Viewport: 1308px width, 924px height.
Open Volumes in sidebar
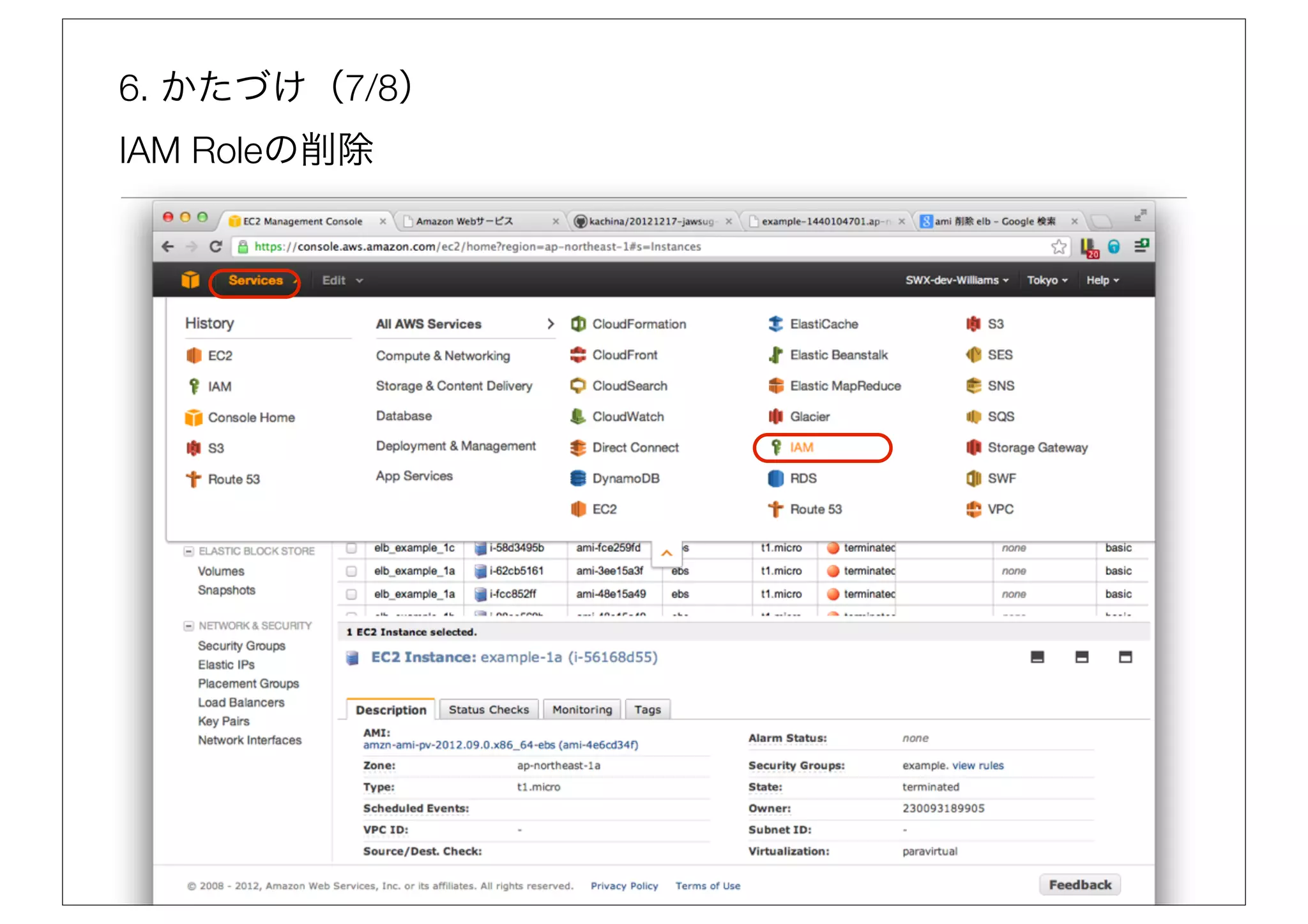click(221, 571)
